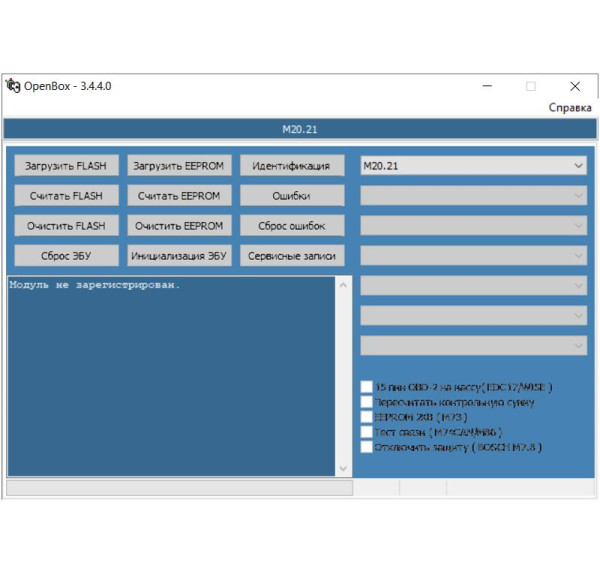Enable Отключить защиту (BOSCH M7.8) option
The height and width of the screenshot is (574, 600).
click(x=366, y=447)
